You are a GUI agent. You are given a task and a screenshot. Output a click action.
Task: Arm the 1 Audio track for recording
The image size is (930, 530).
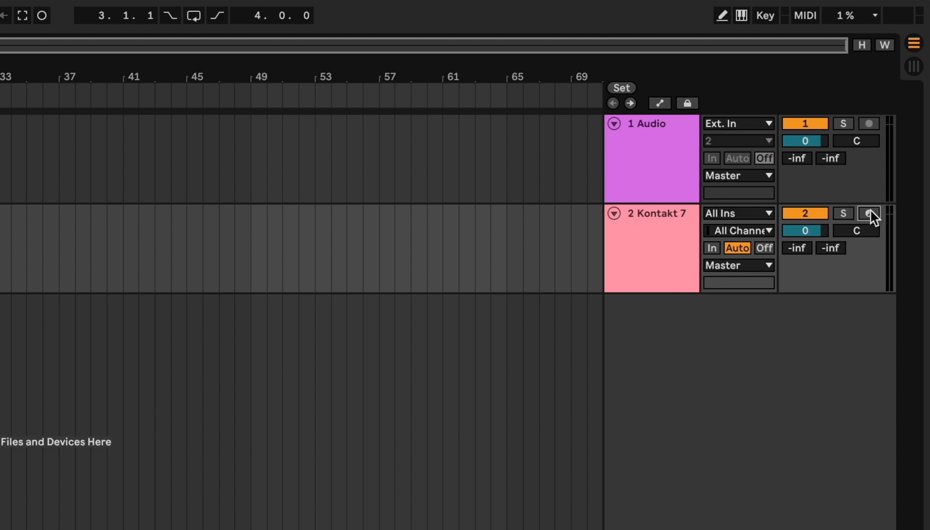coord(869,124)
